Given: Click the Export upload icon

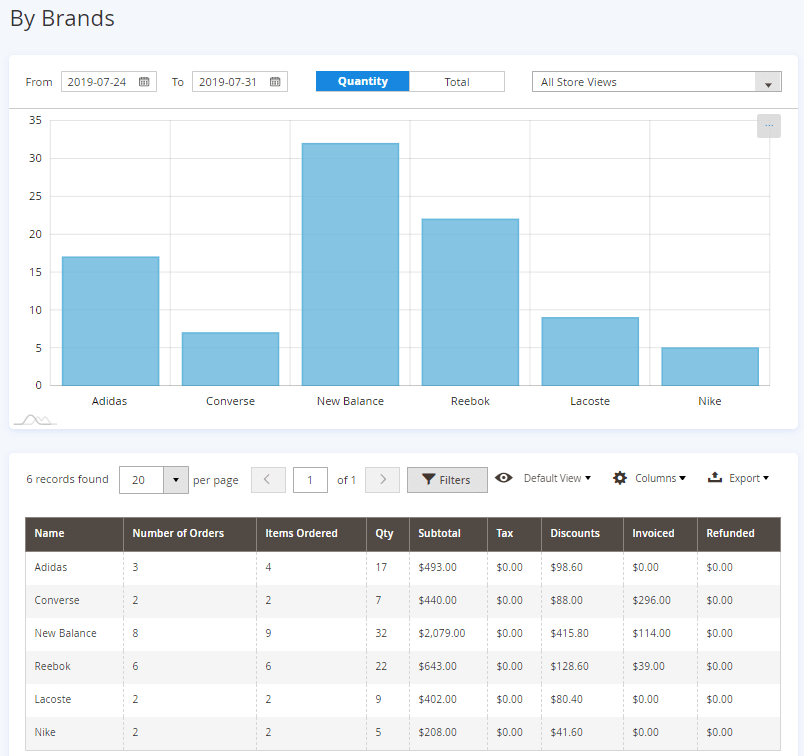Looking at the screenshot, I should tap(714, 478).
